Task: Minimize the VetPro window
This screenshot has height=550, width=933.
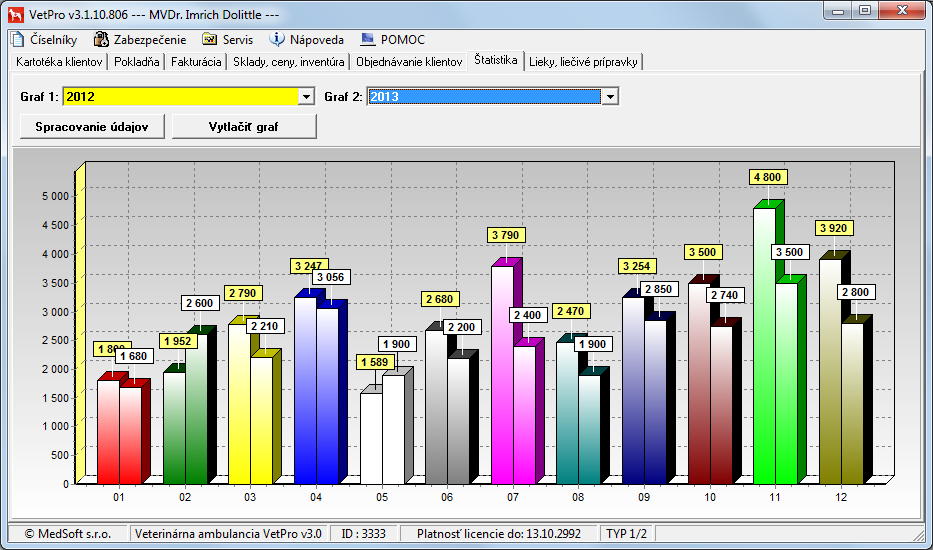Action: [x=839, y=11]
